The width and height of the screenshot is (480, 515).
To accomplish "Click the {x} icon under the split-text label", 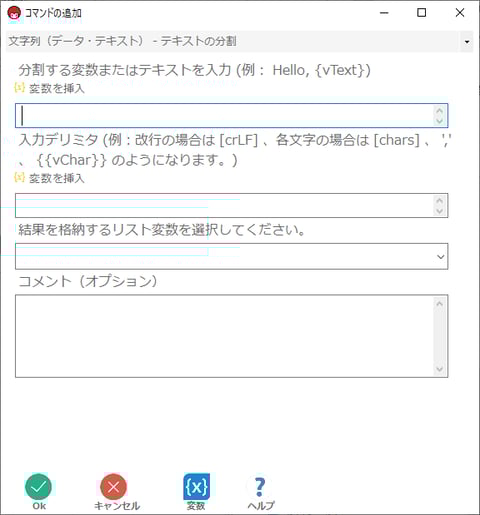I will tap(20, 88).
